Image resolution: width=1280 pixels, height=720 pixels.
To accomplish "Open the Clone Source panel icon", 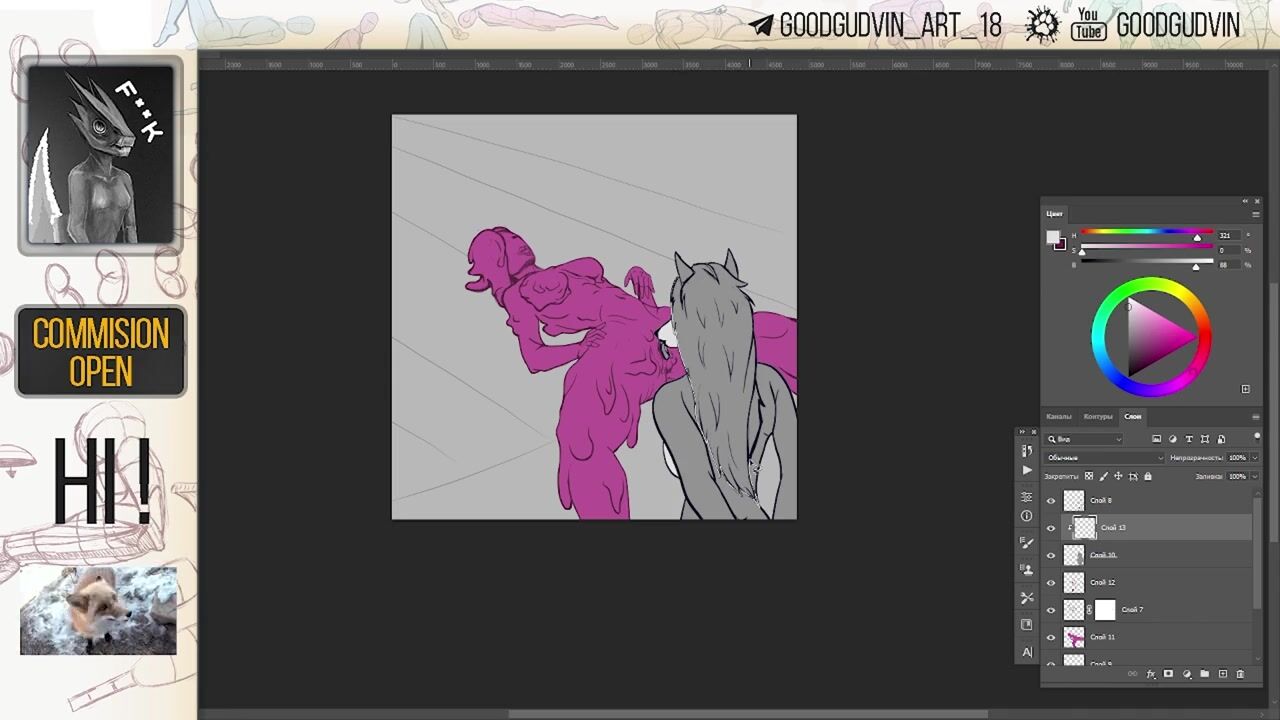I will pyautogui.click(x=1027, y=569).
